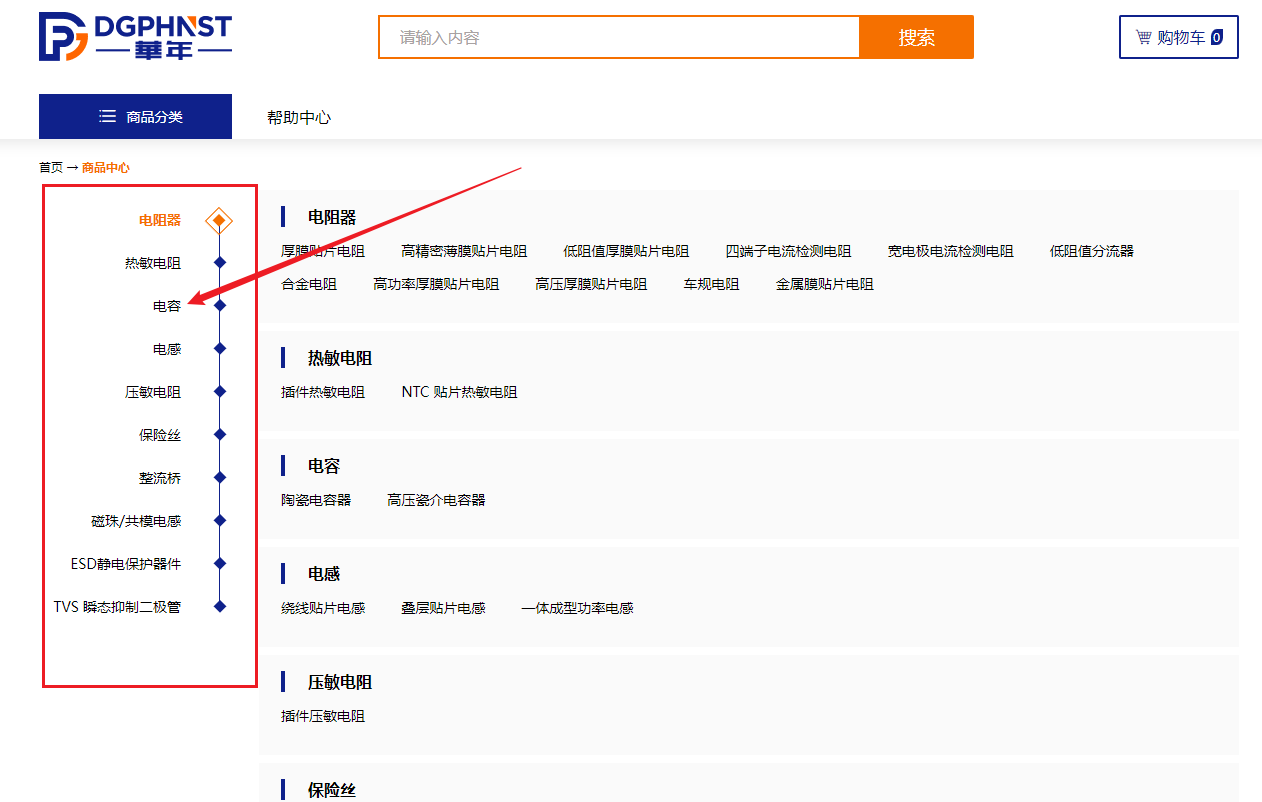Image resolution: width=1262 pixels, height=802 pixels.
Task: Select 电容 in the sidebar
Action: [167, 306]
